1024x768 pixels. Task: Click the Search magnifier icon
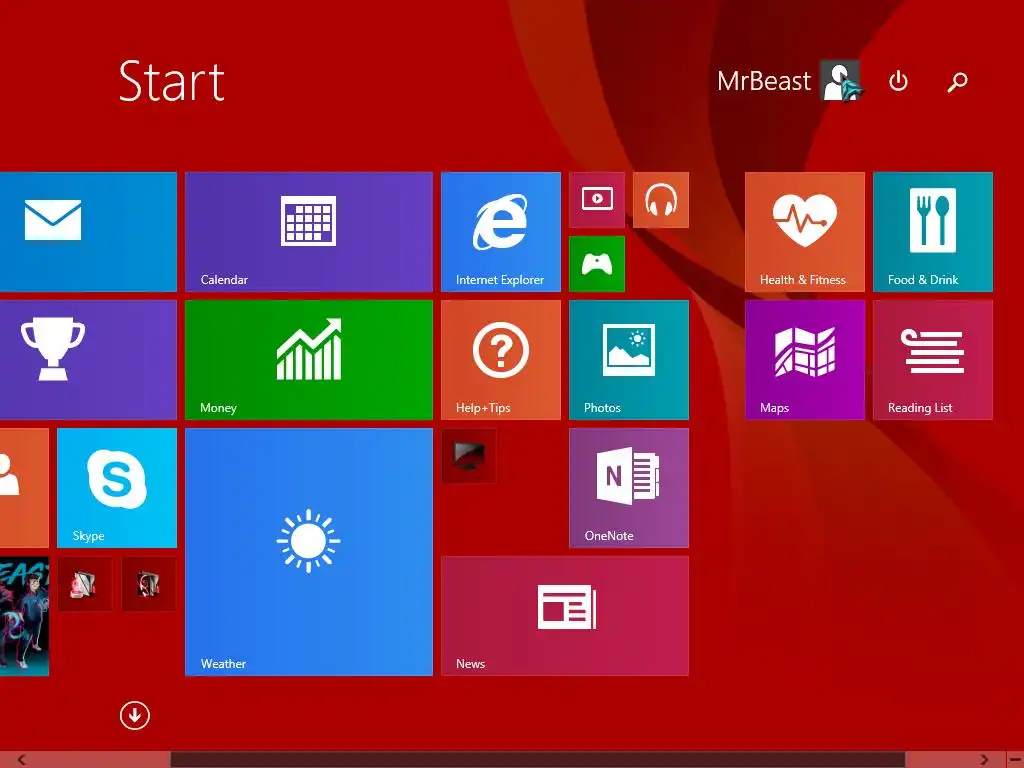coord(957,82)
